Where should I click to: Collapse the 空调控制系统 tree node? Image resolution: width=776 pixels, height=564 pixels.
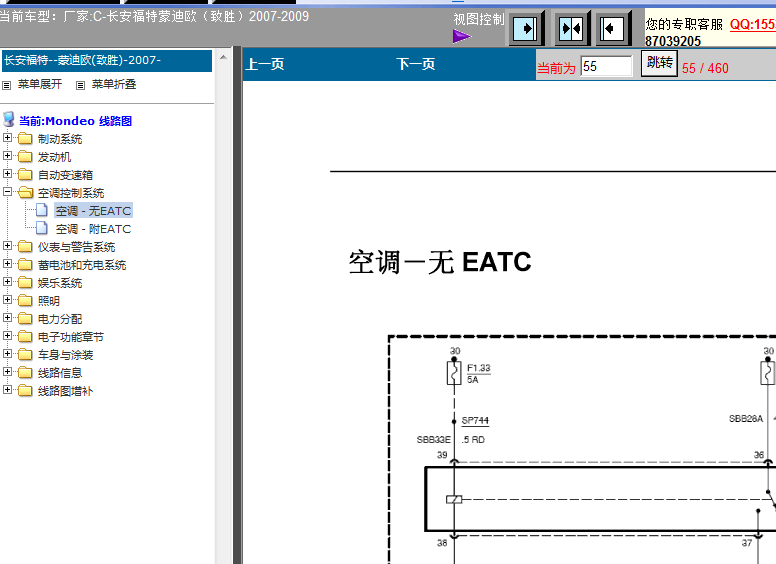7,191
